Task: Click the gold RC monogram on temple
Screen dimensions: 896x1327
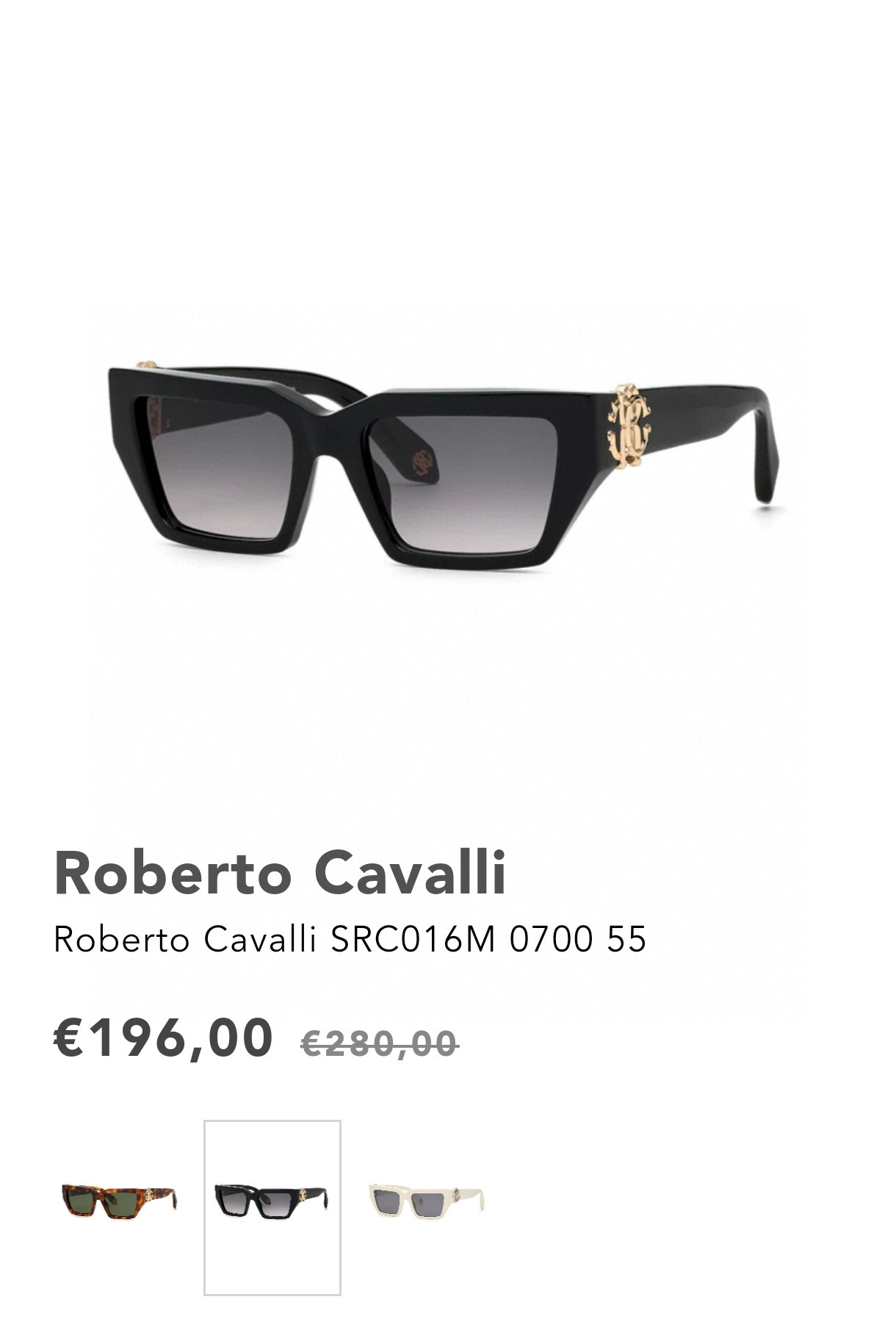Action: [x=629, y=425]
